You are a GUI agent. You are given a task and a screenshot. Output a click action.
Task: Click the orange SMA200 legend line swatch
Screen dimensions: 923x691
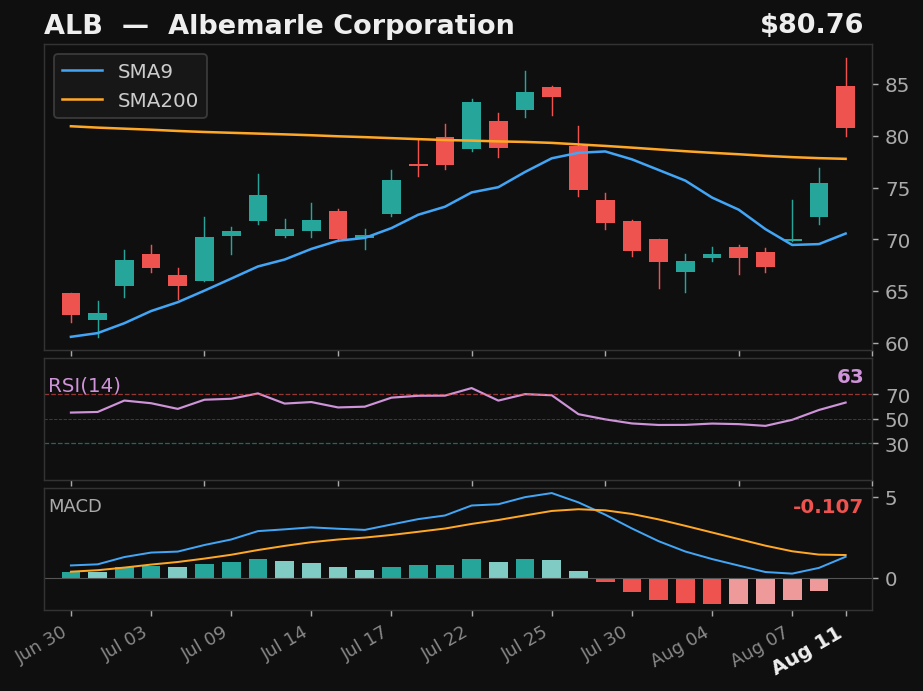click(x=82, y=100)
